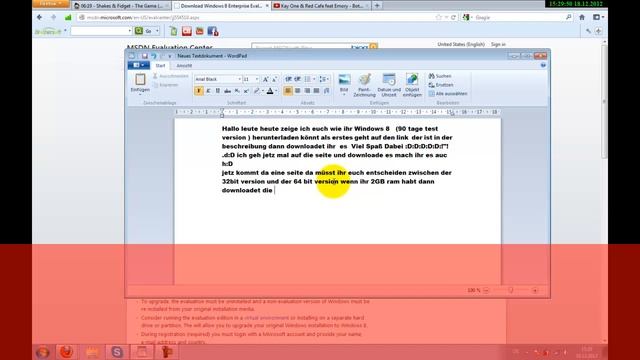Viewport: 640px width, 360px height.
Task: Open the Windows Start orb
Action: click(x=43, y=352)
